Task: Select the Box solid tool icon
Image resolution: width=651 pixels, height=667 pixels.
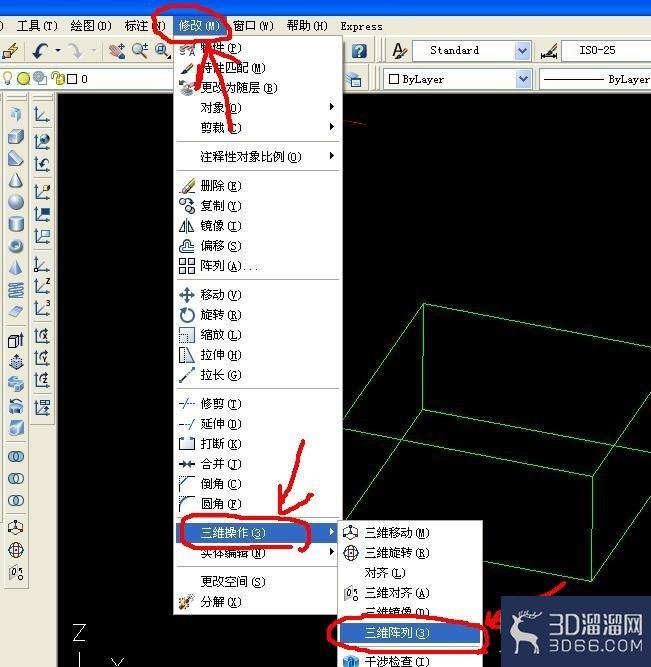Action: [16, 137]
